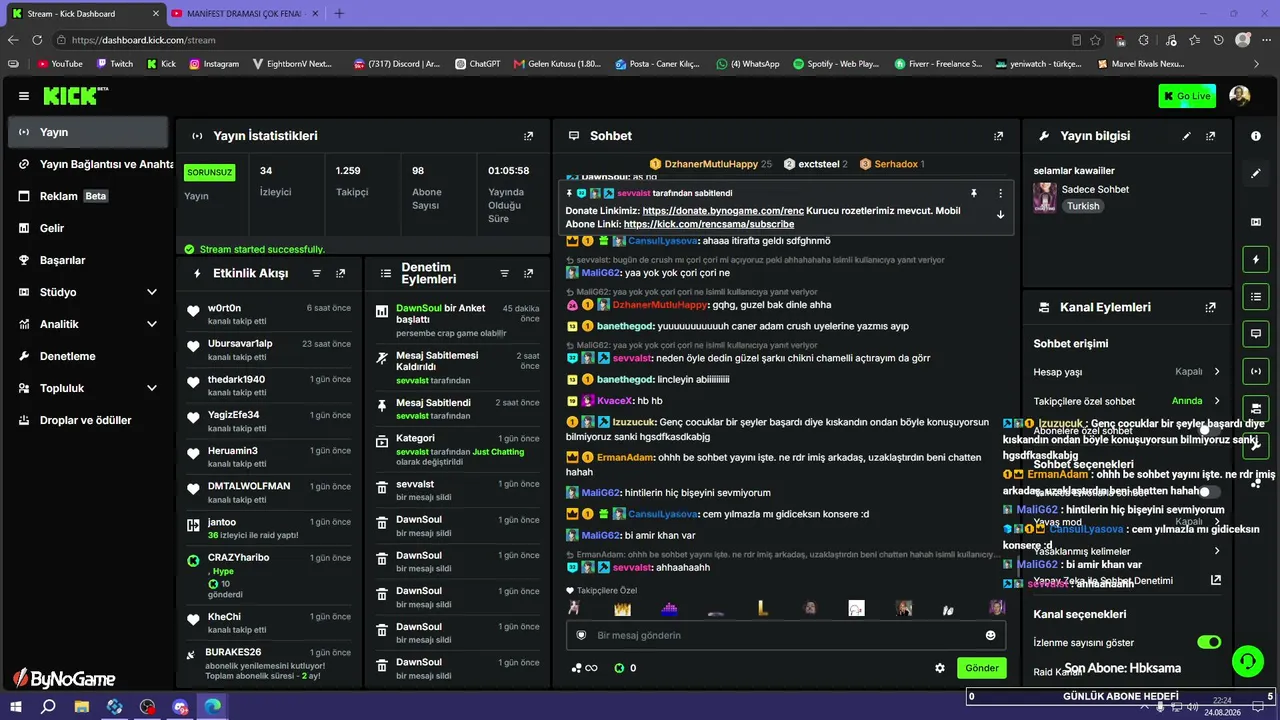Click the CRAZYharibo Hype event
This screenshot has height=720, width=1280.
[267, 575]
